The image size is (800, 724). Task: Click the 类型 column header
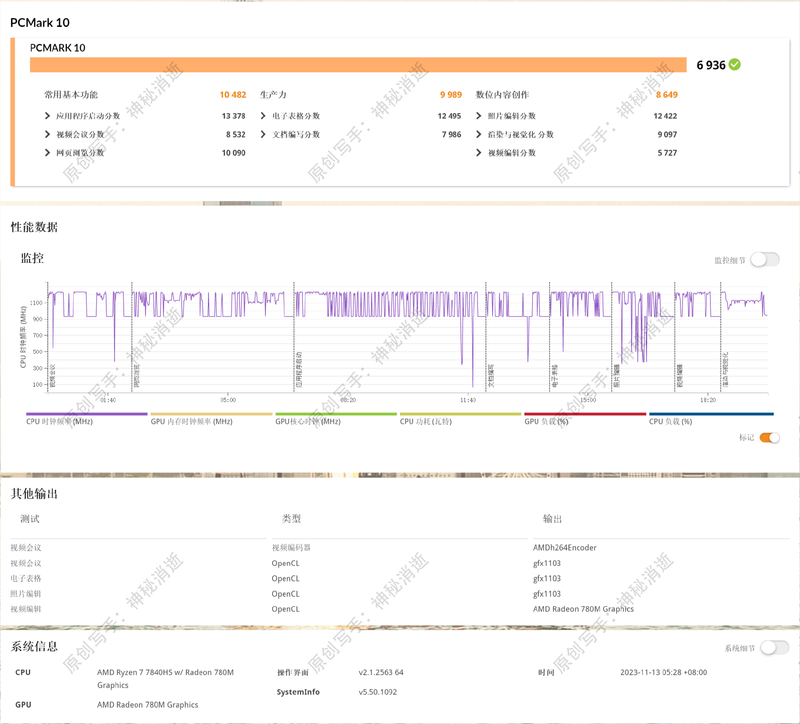pyautogui.click(x=291, y=519)
